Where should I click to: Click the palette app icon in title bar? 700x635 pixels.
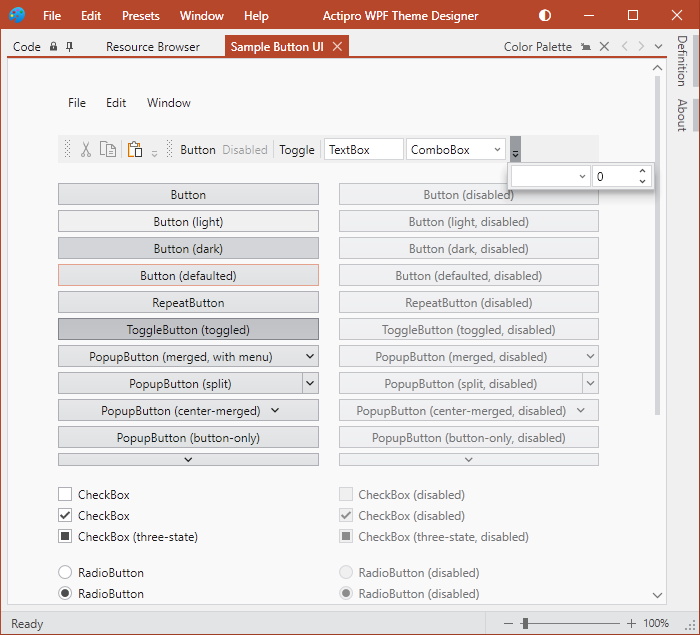(17, 15)
